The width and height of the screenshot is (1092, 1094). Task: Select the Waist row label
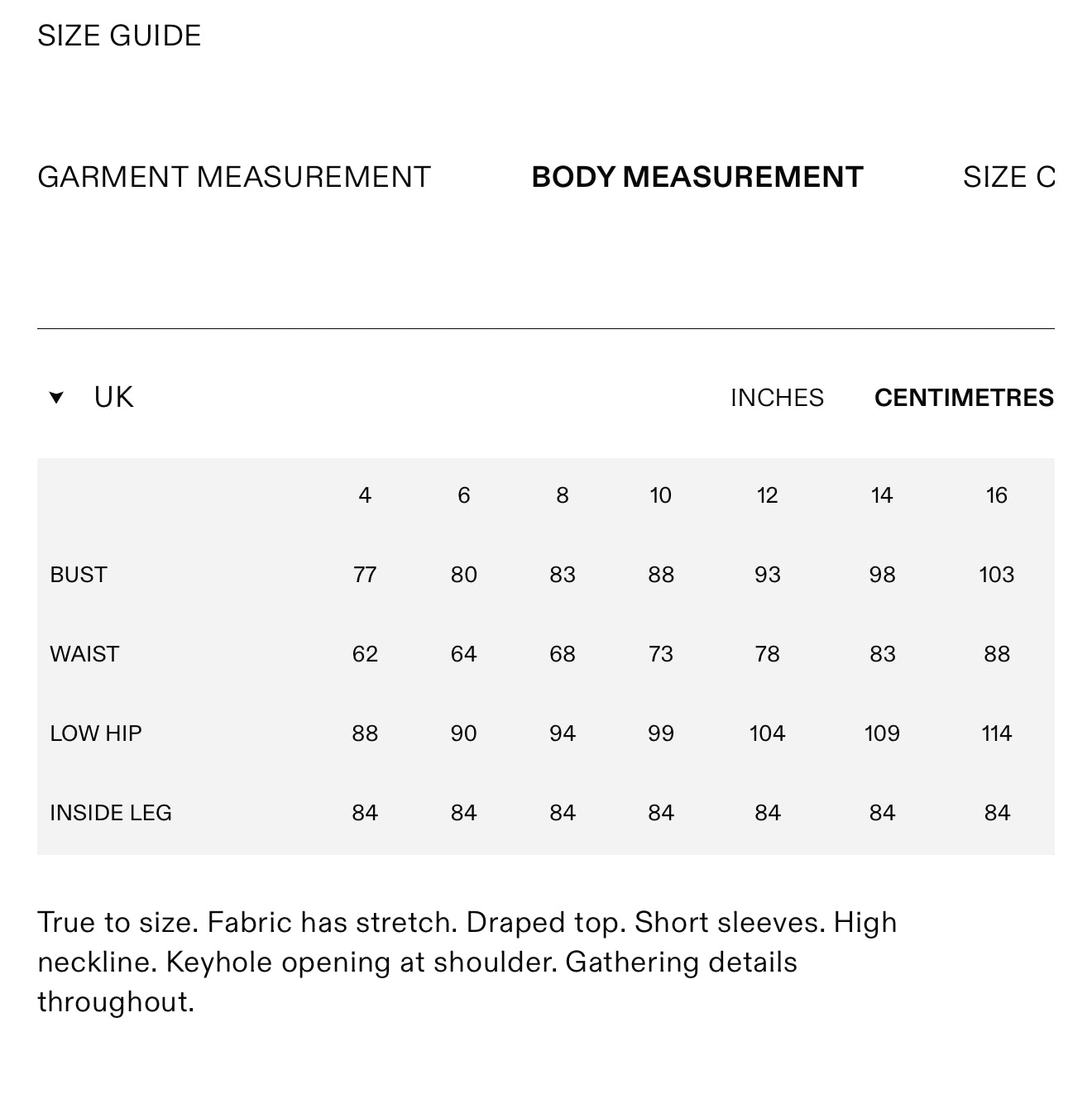[84, 654]
